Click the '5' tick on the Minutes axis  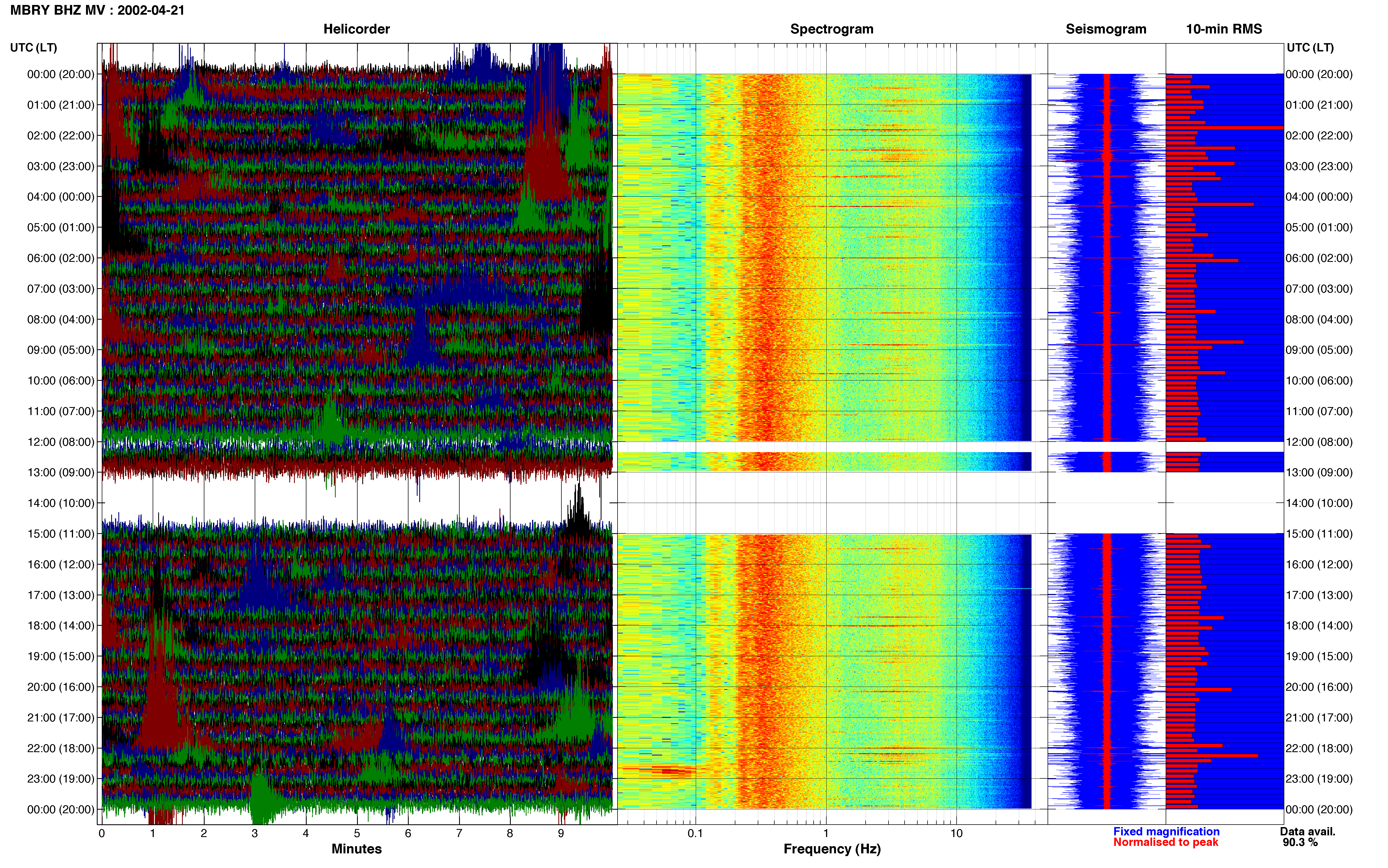pos(357,833)
